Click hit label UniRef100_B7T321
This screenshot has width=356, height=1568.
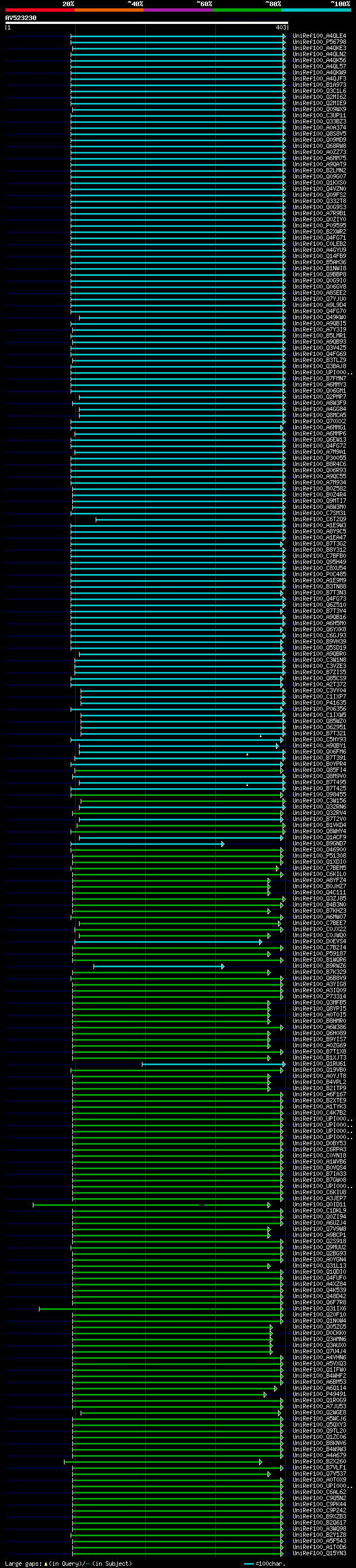point(319,734)
